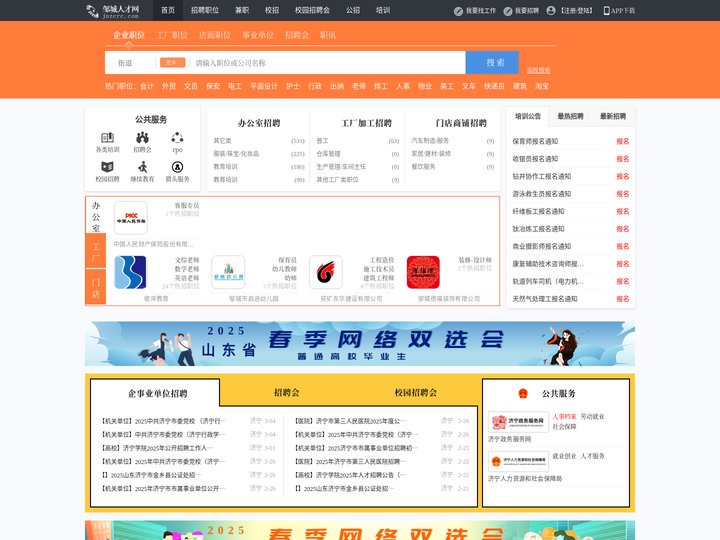Click 报名 next to 保育师报名通知
Screen dimensions: 720x540
point(623,141)
